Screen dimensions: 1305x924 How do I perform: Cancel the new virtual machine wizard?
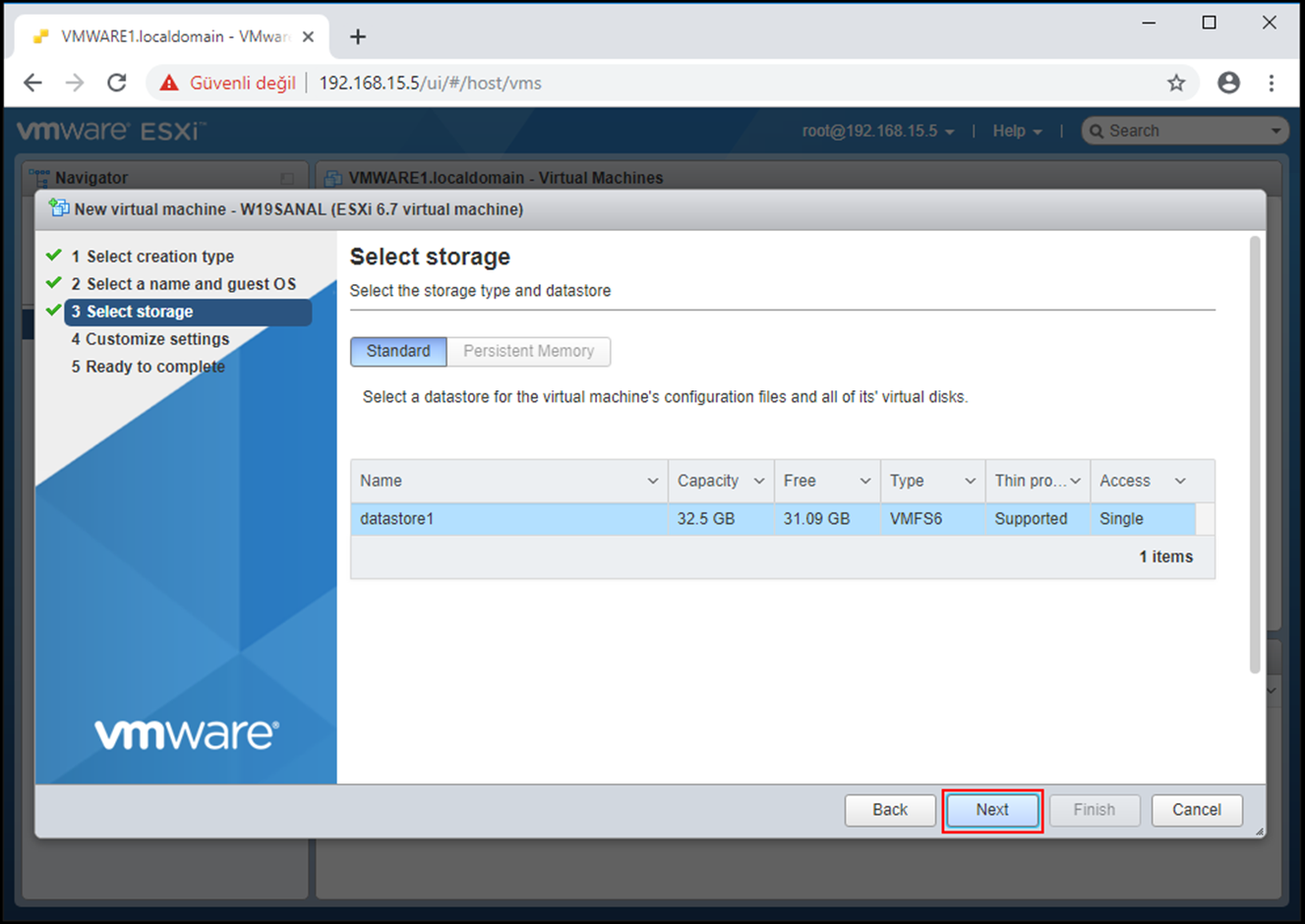pos(1197,810)
